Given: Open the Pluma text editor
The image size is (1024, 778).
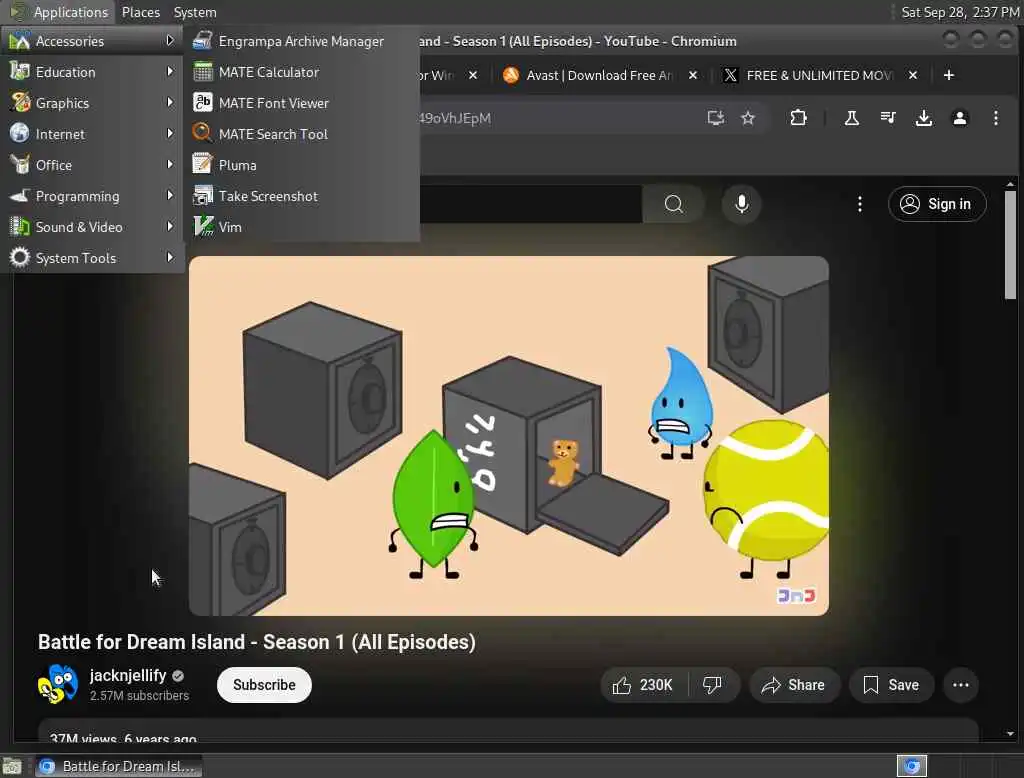Looking at the screenshot, I should tap(301, 165).
